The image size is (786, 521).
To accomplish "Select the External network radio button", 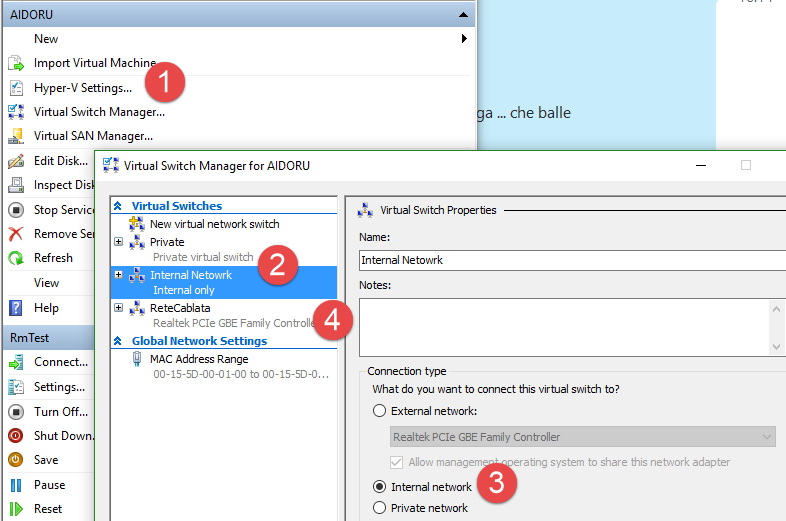I will click(x=379, y=411).
